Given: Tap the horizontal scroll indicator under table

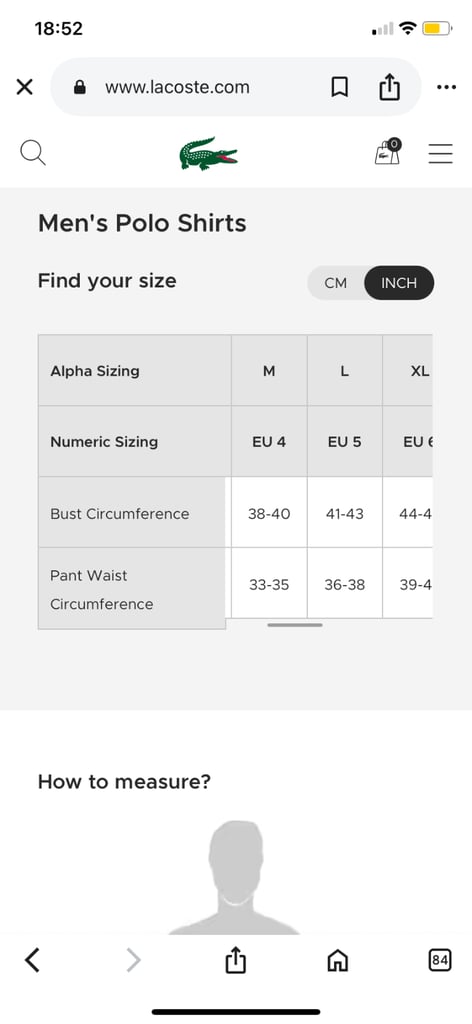Looking at the screenshot, I should [x=294, y=625].
